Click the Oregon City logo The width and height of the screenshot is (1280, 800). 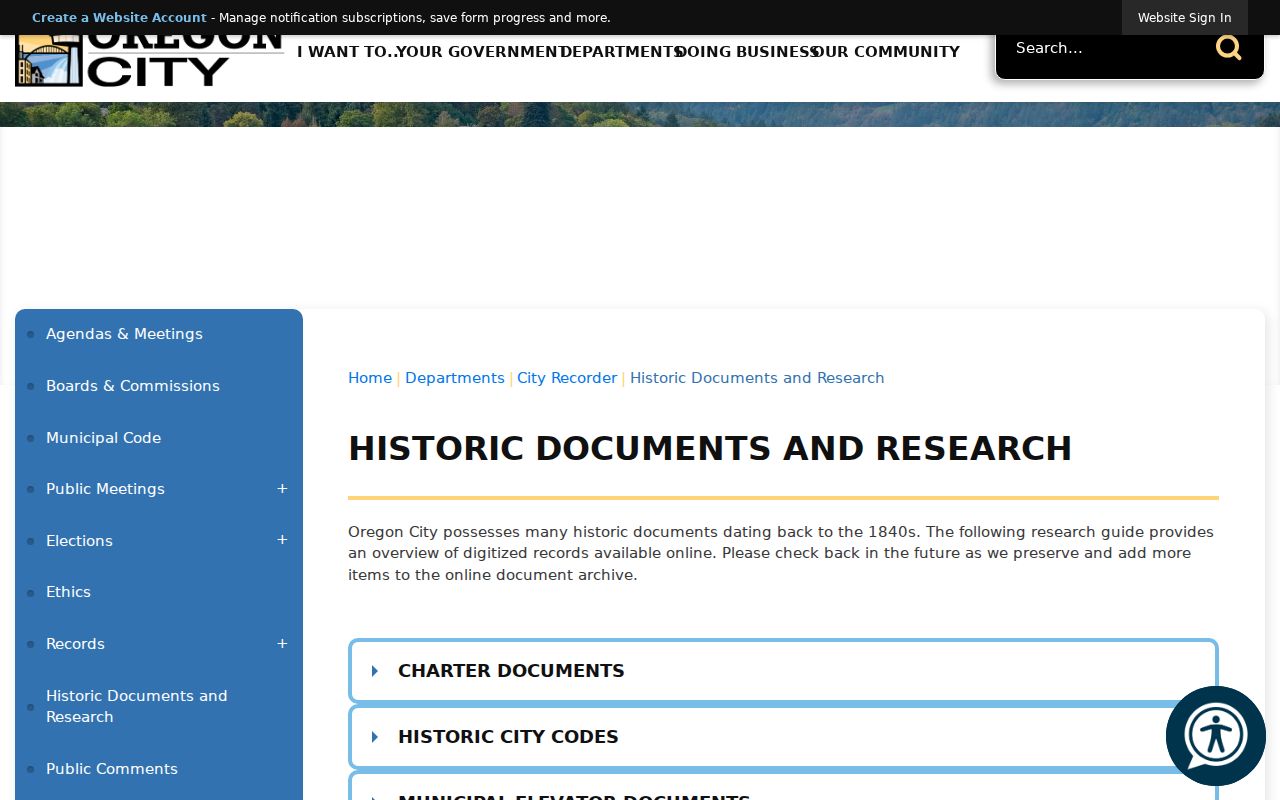150,61
